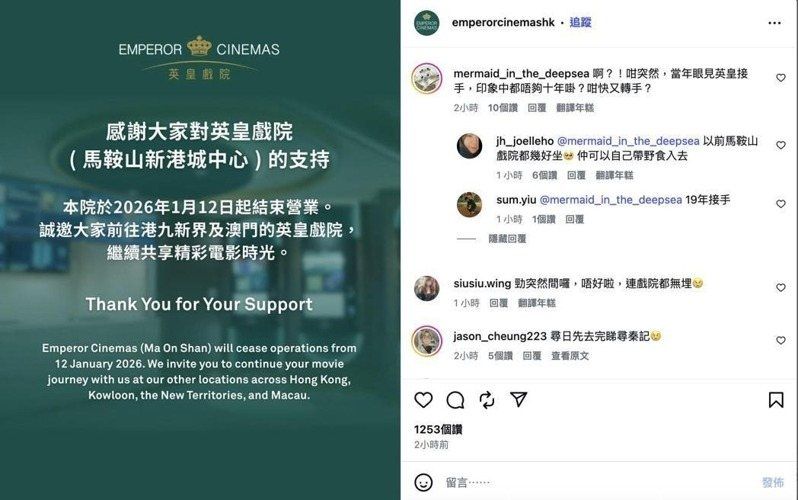Follow emperorcinemashk with 追蹤 link
798x500 pixels.
(x=580, y=22)
